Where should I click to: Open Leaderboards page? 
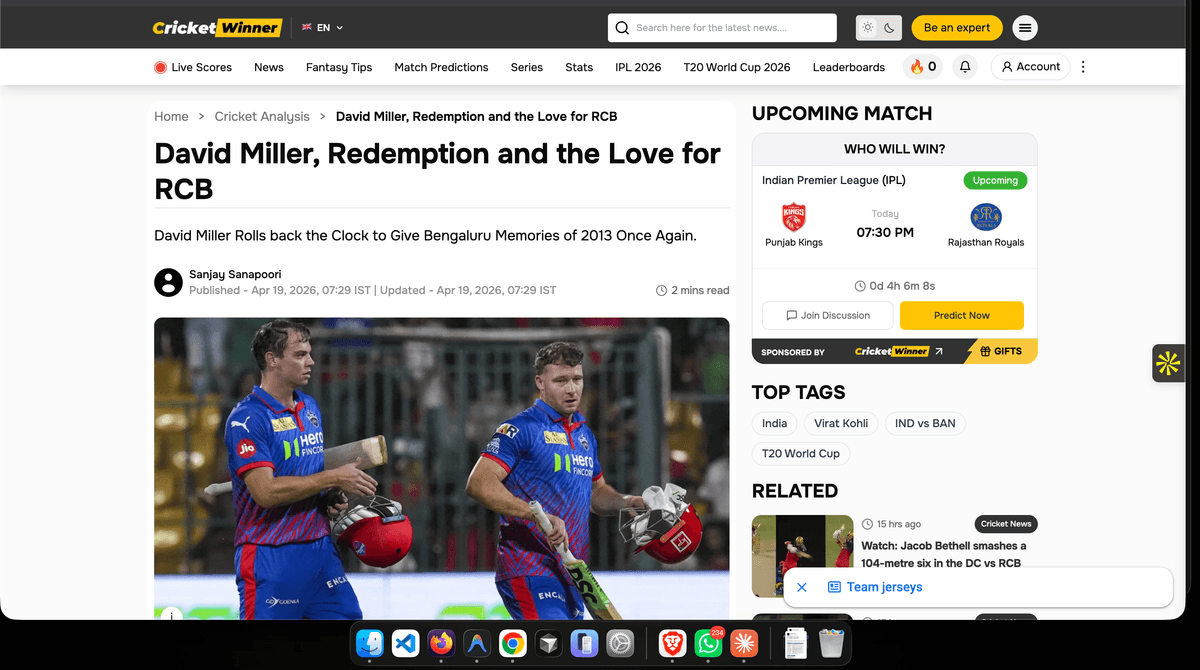pos(849,67)
